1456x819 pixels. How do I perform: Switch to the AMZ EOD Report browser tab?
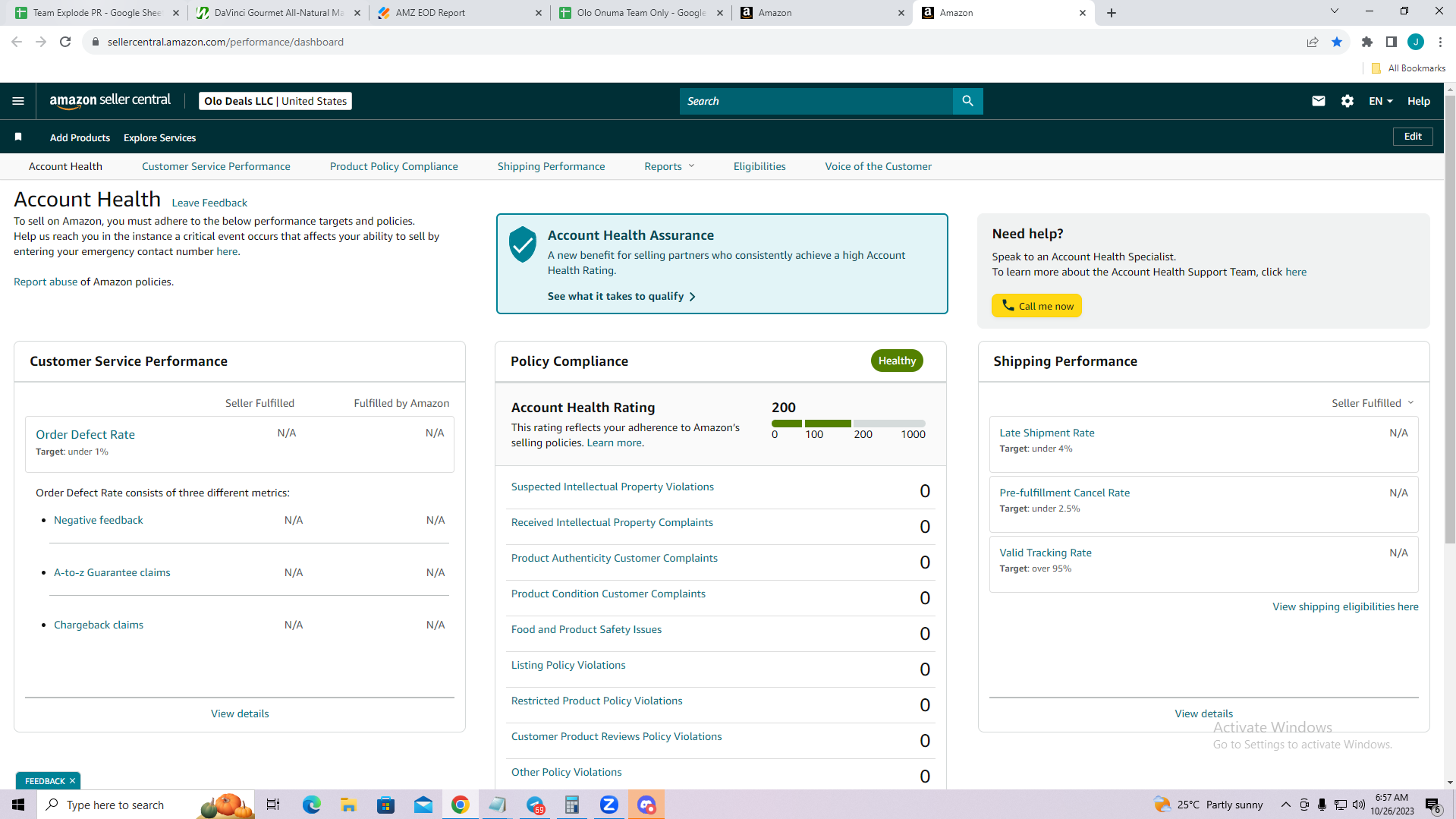[x=459, y=13]
